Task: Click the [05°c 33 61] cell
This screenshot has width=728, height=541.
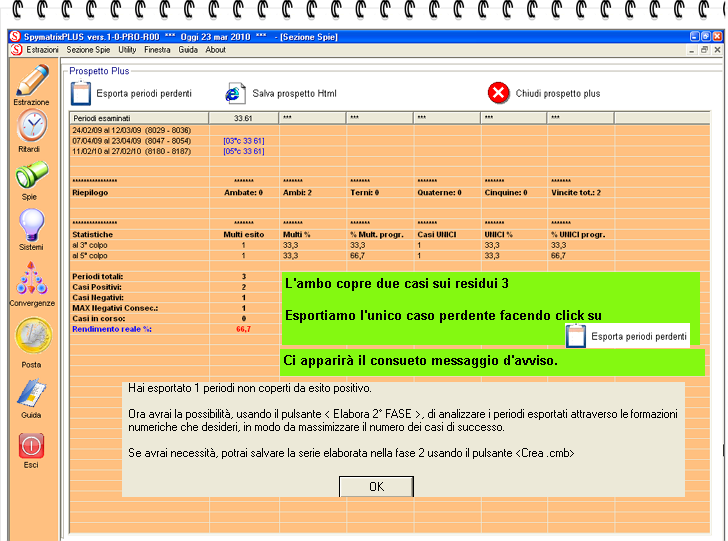Action: 244,151
